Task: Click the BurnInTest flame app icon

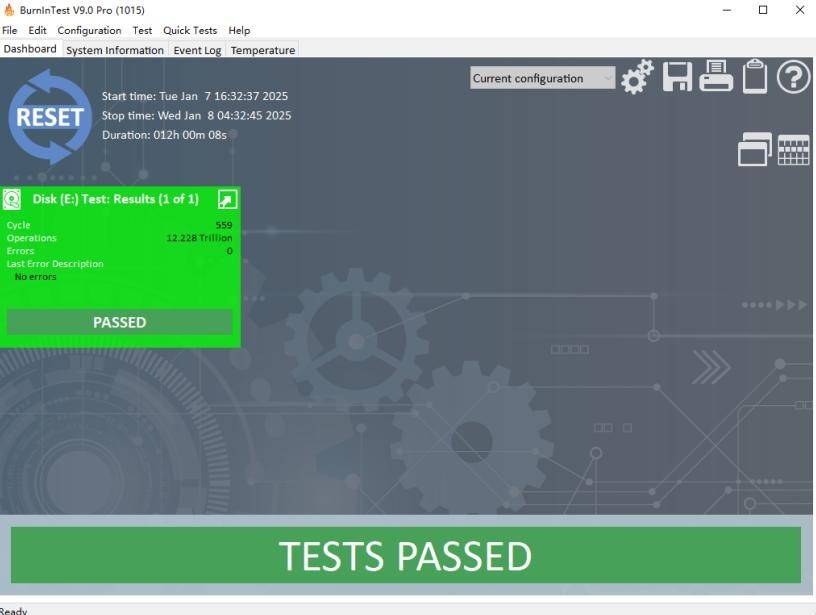Action: [x=9, y=9]
